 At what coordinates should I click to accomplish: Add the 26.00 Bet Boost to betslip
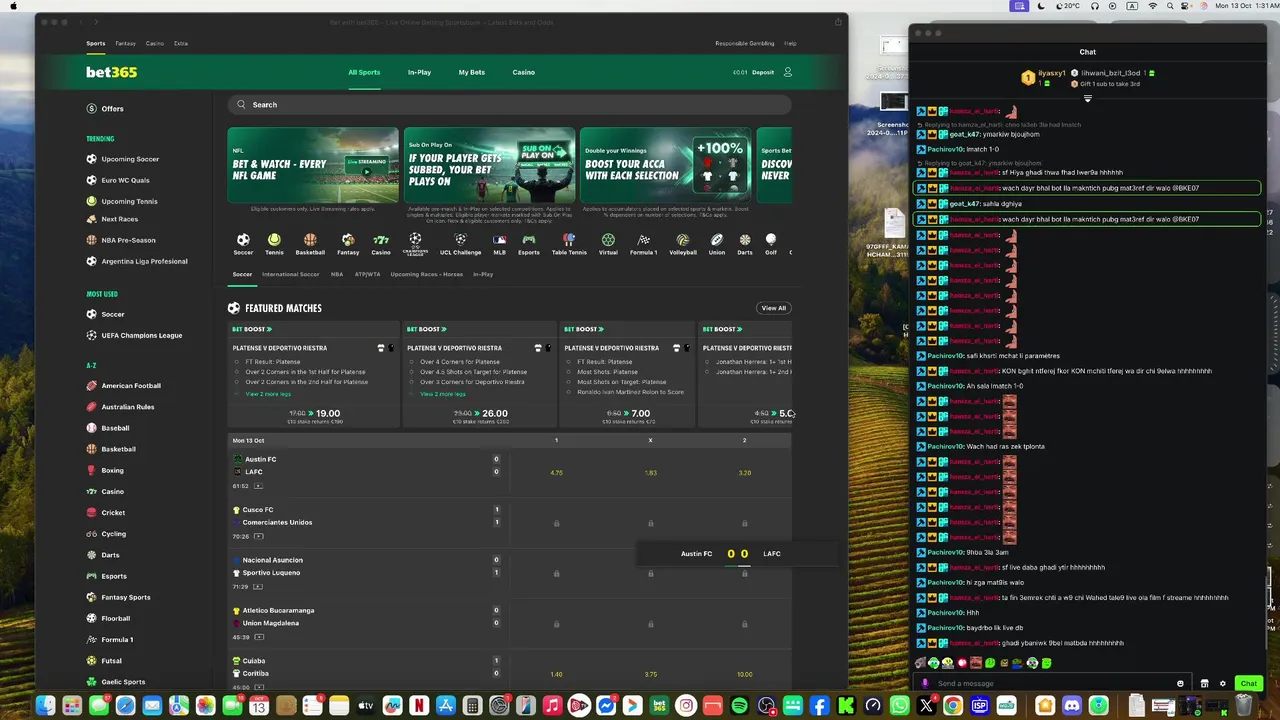pyautogui.click(x=481, y=413)
